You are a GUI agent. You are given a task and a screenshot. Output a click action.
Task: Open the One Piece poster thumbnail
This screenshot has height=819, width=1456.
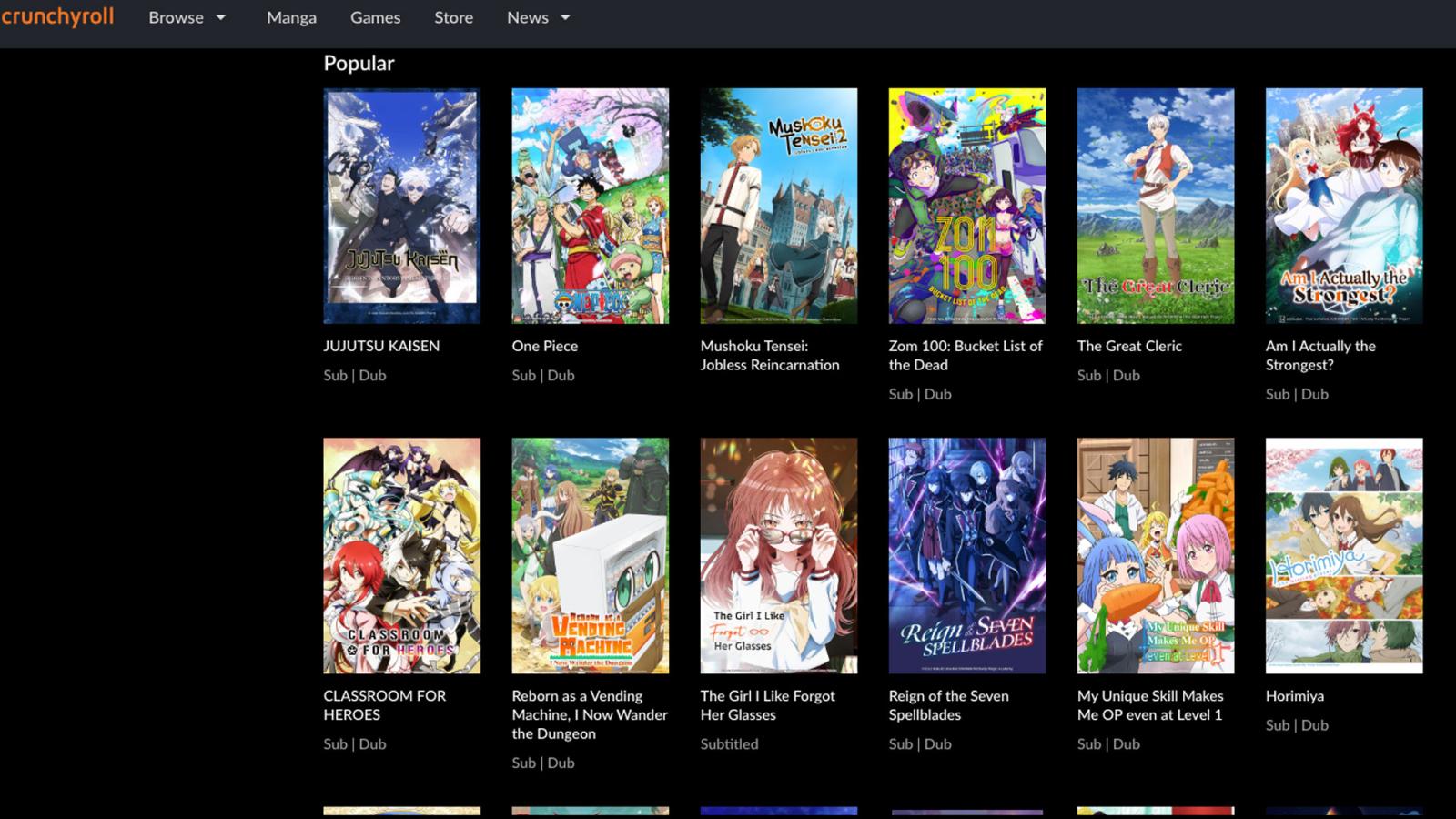tap(590, 206)
